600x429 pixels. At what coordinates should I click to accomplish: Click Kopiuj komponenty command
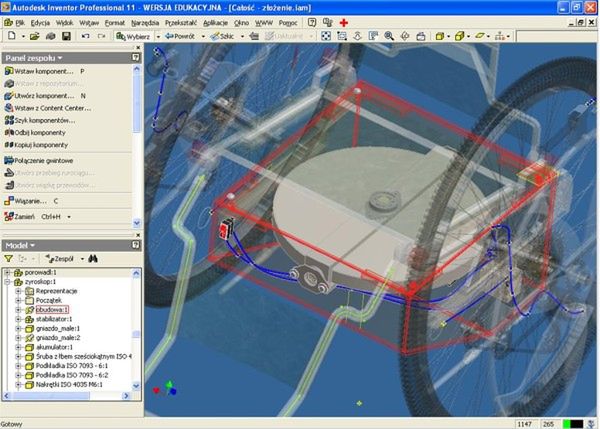point(36,145)
